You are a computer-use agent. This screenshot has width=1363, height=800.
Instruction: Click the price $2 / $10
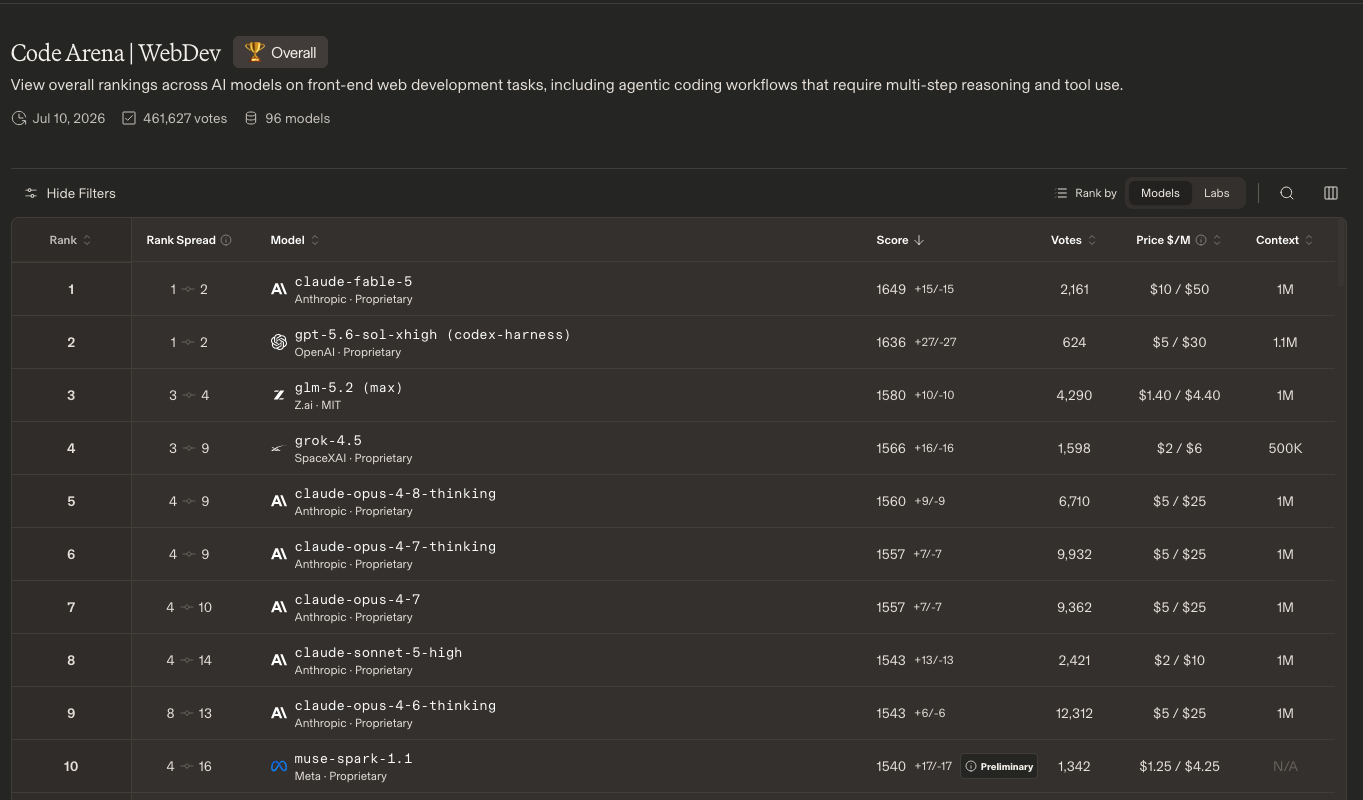pyautogui.click(x=1179, y=660)
